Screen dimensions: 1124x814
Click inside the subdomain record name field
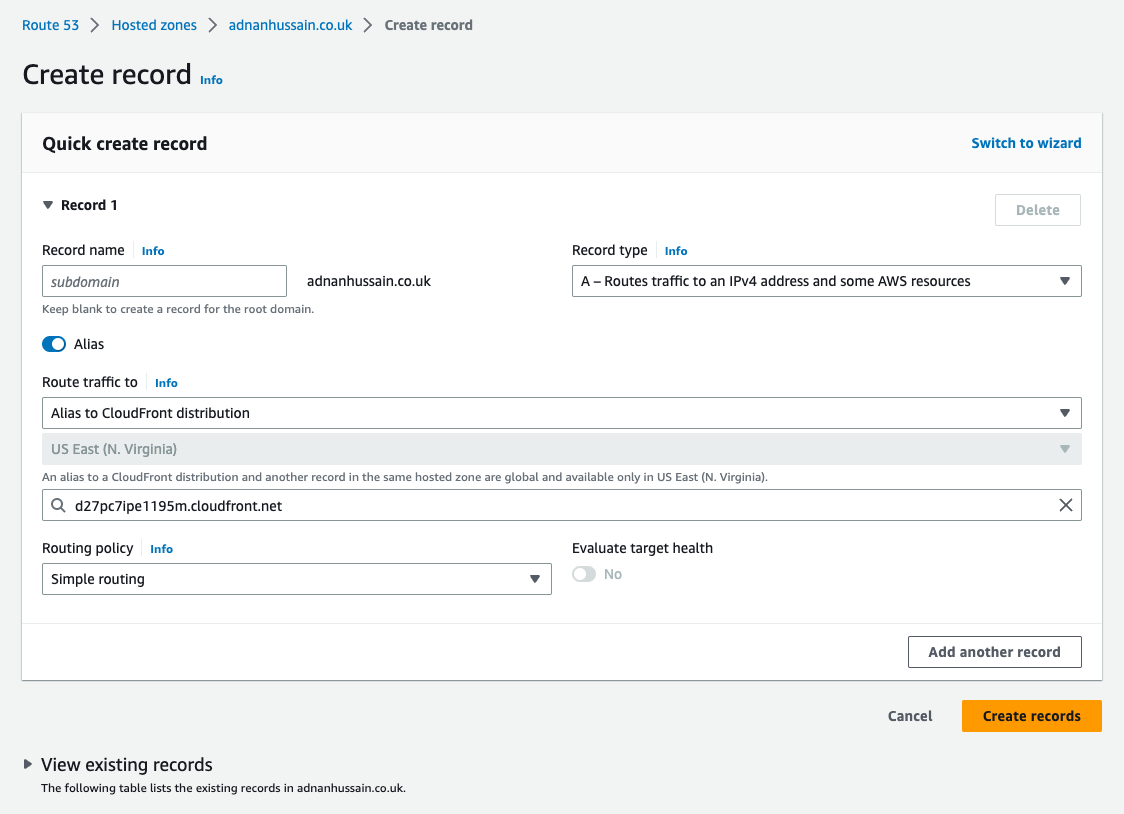pos(164,281)
